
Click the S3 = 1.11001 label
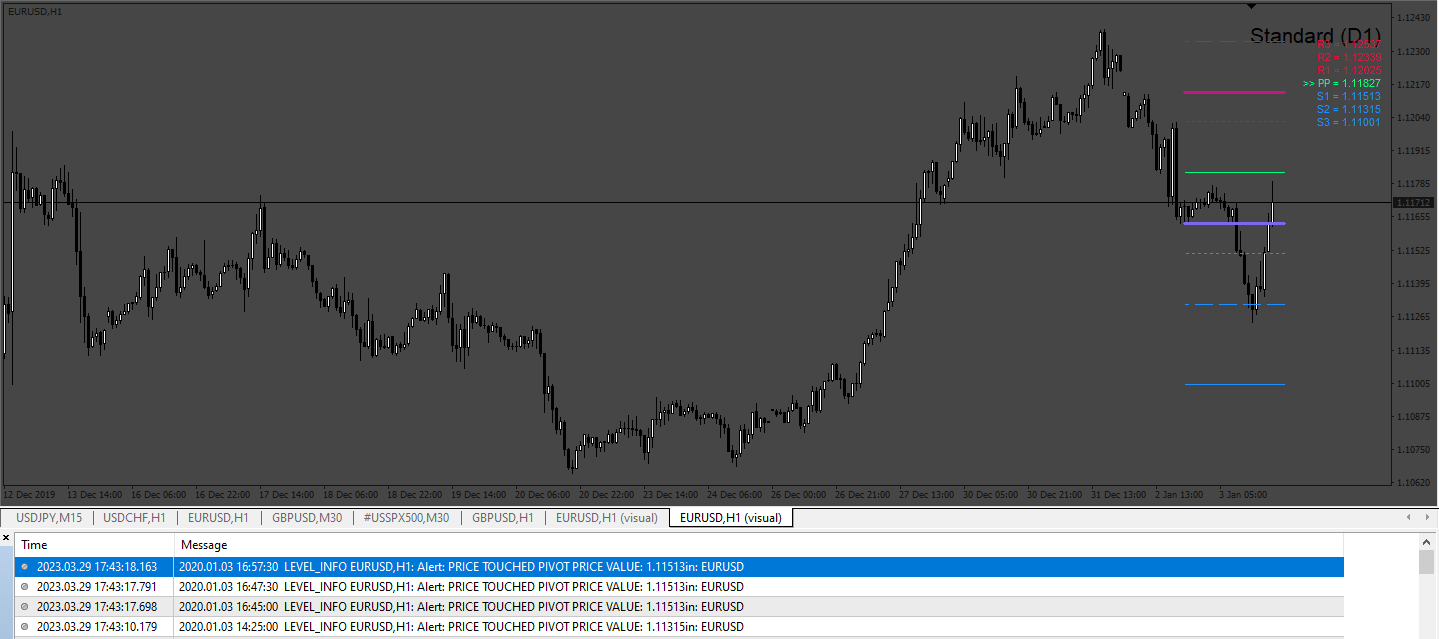click(x=1348, y=122)
